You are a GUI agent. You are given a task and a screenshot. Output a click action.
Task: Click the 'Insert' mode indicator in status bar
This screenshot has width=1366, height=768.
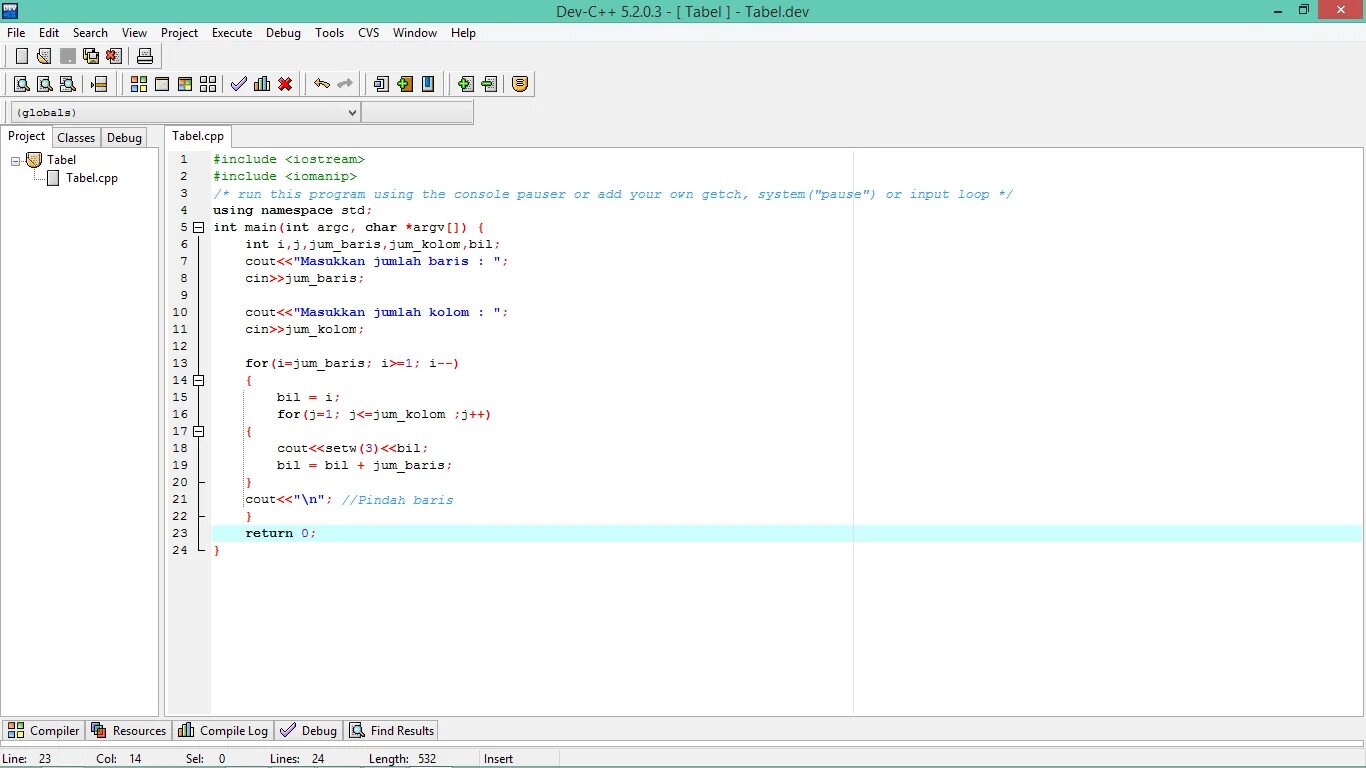click(498, 759)
